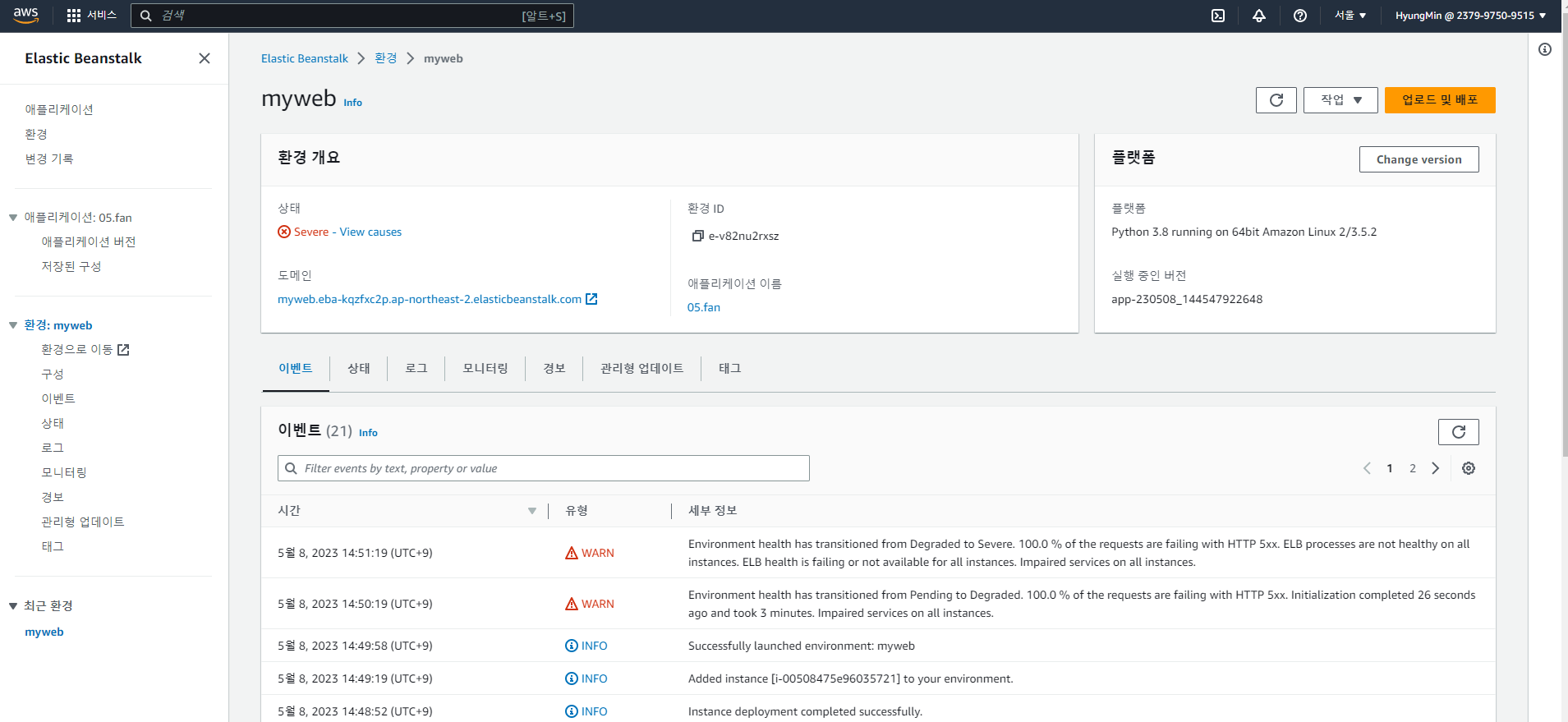Go to events page 2
The height and width of the screenshot is (722, 1568).
point(1413,468)
